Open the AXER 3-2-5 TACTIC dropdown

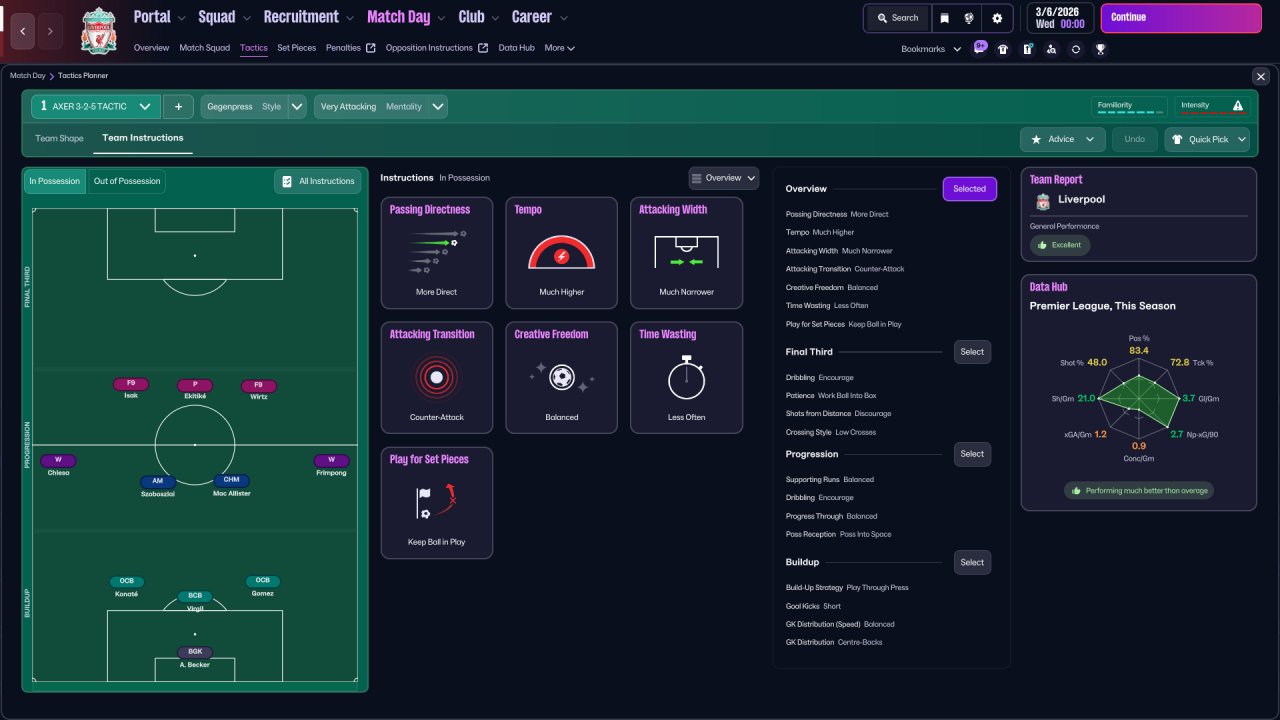(x=96, y=107)
